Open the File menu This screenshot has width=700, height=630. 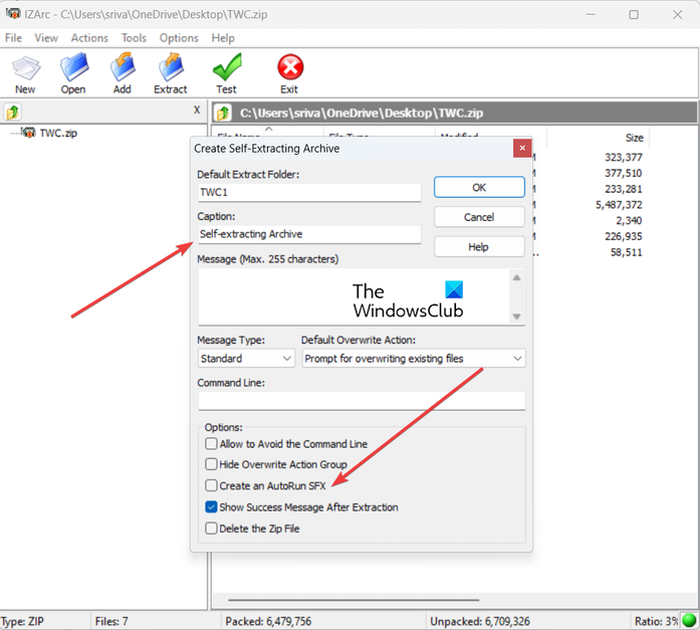(13, 38)
